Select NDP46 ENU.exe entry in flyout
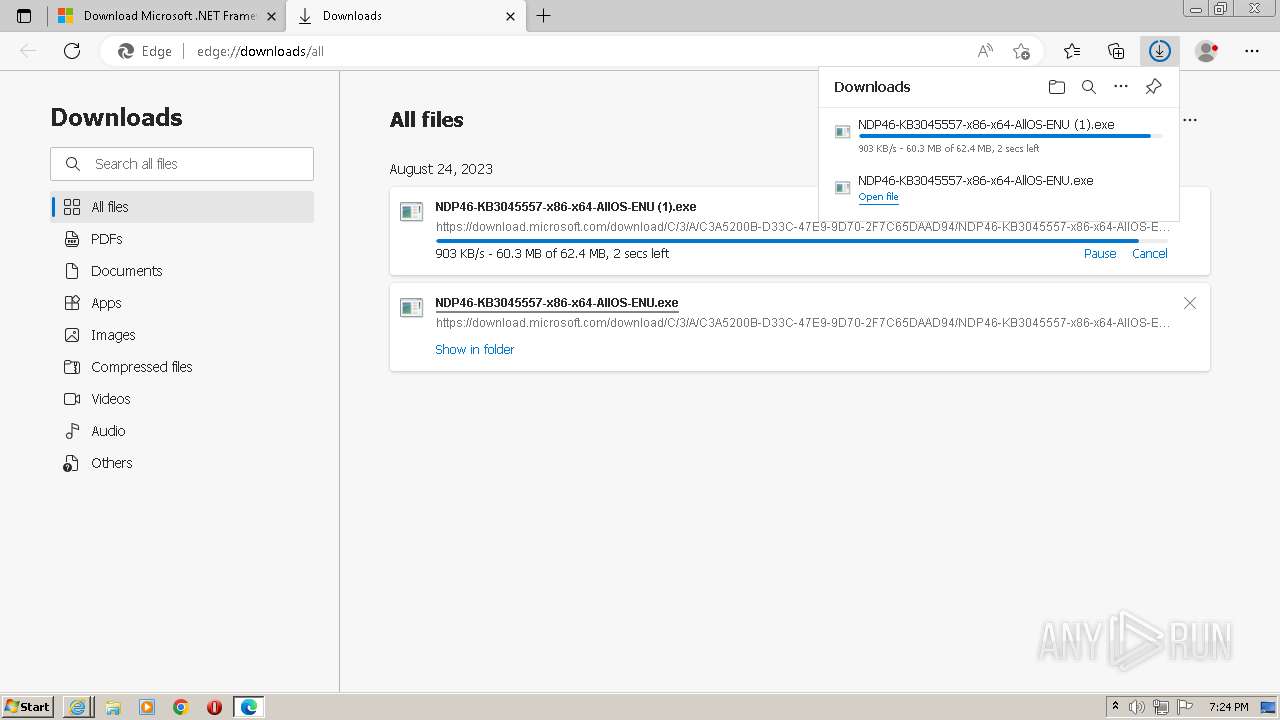Image resolution: width=1280 pixels, height=720 pixels. [x=975, y=181]
